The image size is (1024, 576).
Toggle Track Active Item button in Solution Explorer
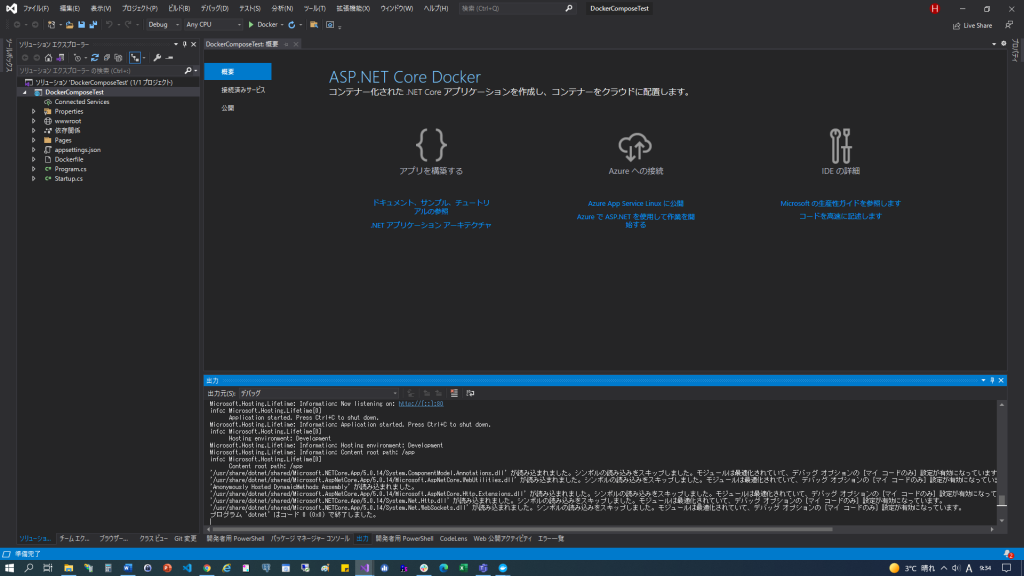[x=135, y=57]
